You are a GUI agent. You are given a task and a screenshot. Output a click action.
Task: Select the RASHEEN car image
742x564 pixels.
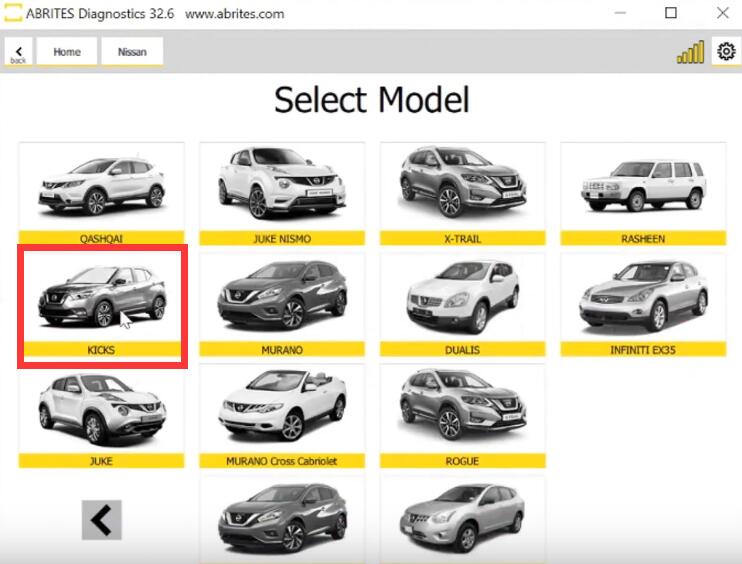tap(643, 186)
